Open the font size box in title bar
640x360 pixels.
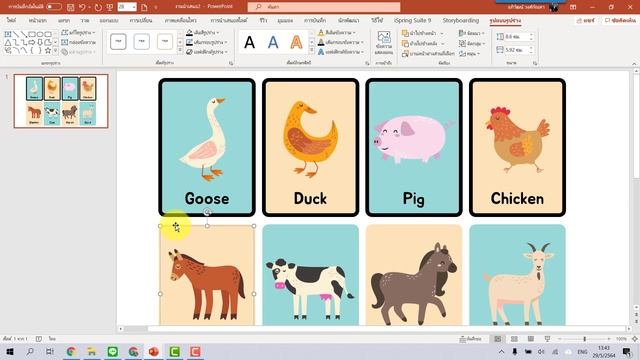click(x=127, y=7)
